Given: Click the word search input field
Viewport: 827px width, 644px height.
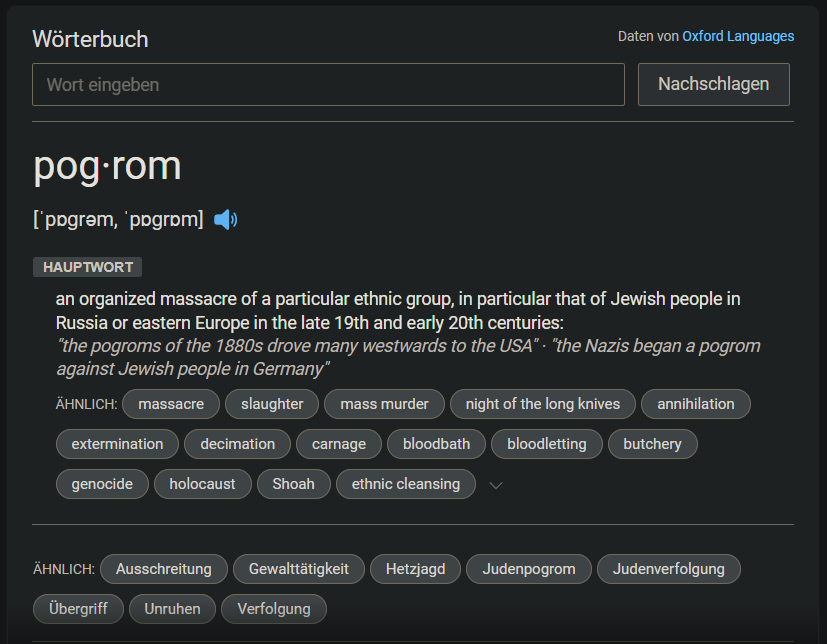Looking at the screenshot, I should [x=328, y=85].
